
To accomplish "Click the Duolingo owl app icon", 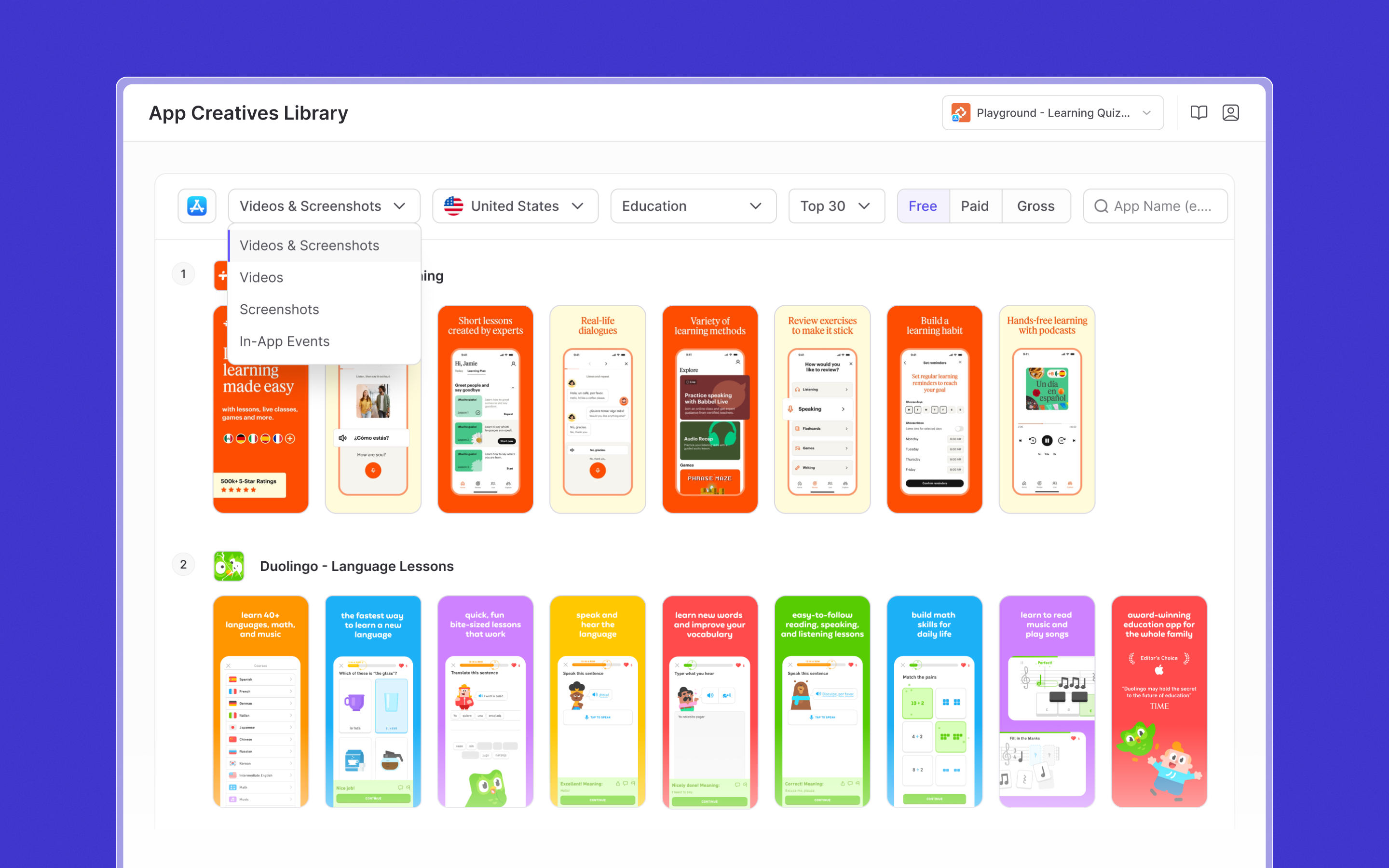I will click(x=229, y=566).
